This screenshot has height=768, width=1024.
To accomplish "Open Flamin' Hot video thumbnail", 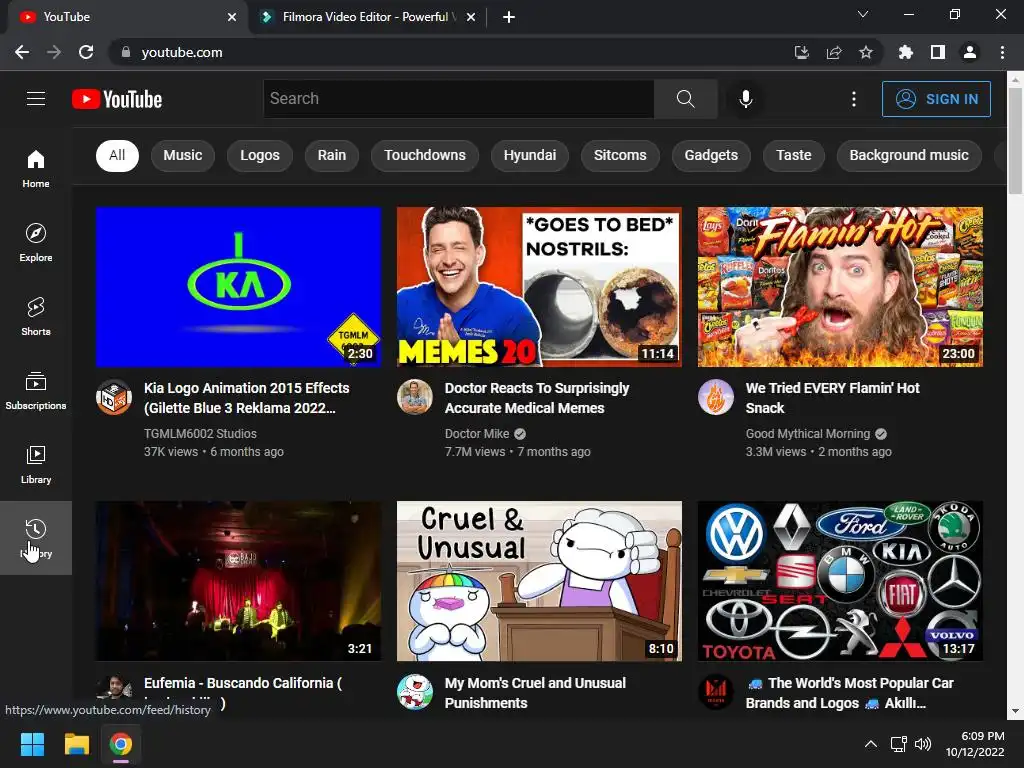I will [840, 287].
